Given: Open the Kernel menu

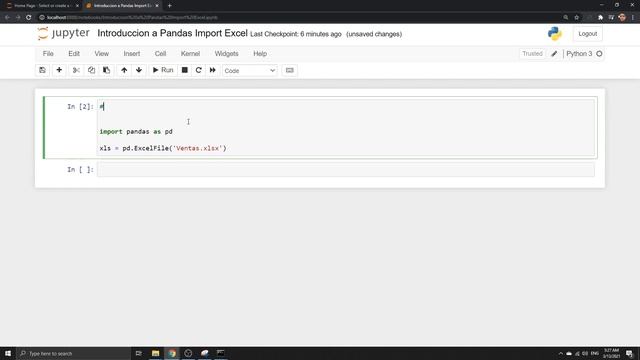Looking at the screenshot, I should (x=190, y=53).
